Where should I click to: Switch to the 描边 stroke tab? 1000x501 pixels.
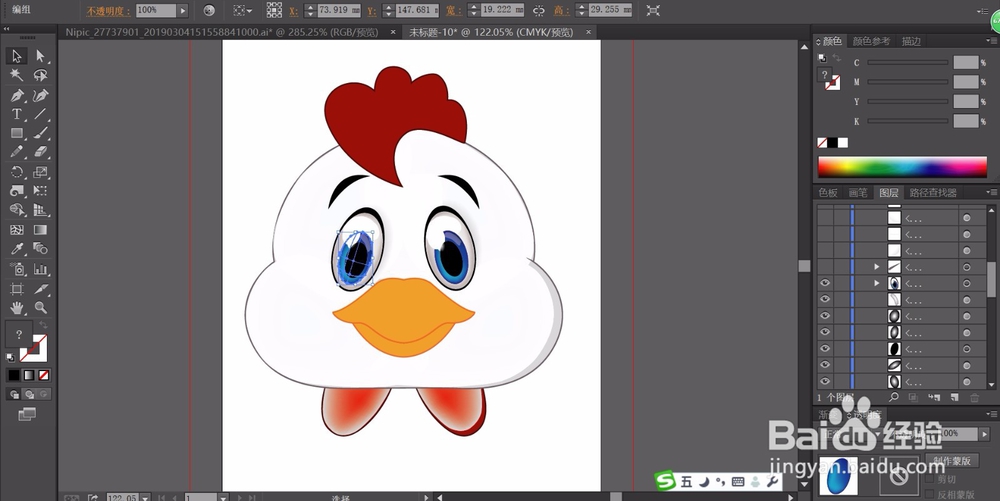coord(911,41)
